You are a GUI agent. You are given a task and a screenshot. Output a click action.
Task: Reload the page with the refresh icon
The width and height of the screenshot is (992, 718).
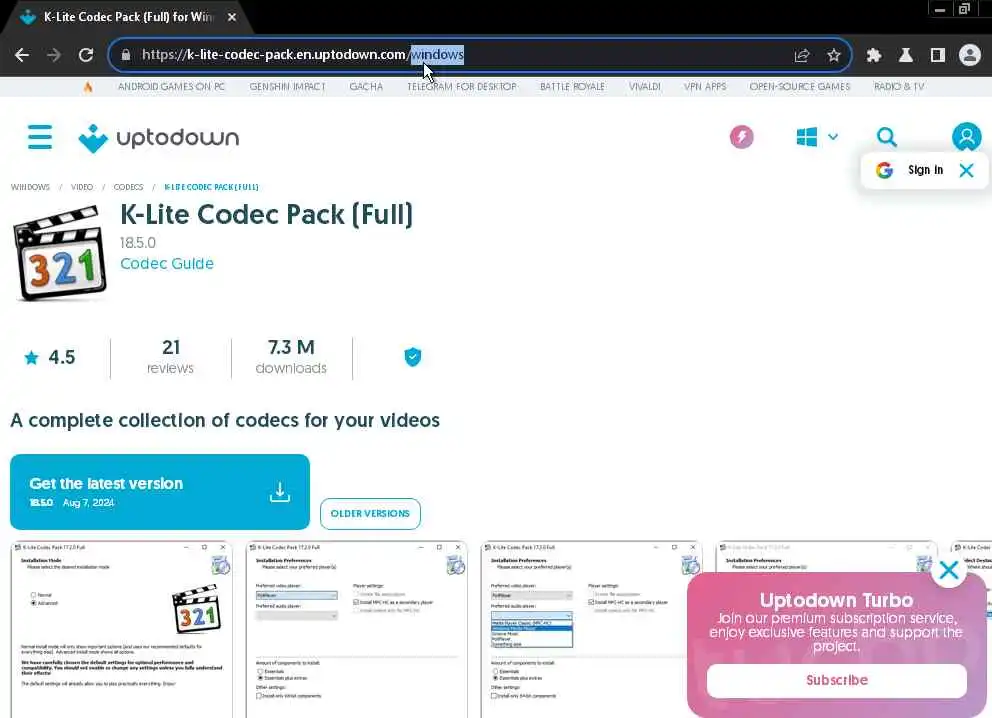pos(86,55)
